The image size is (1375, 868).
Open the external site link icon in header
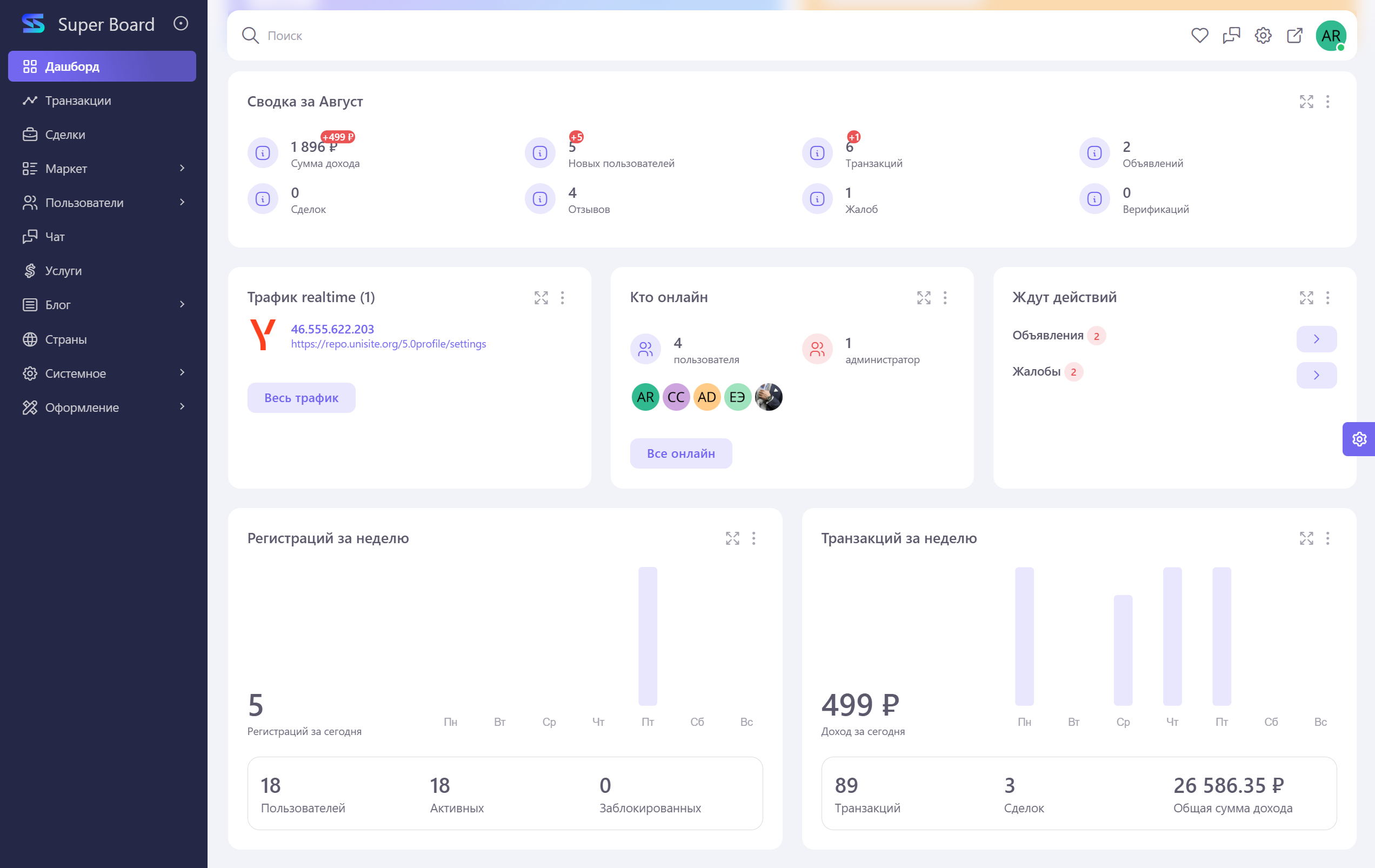(1294, 36)
